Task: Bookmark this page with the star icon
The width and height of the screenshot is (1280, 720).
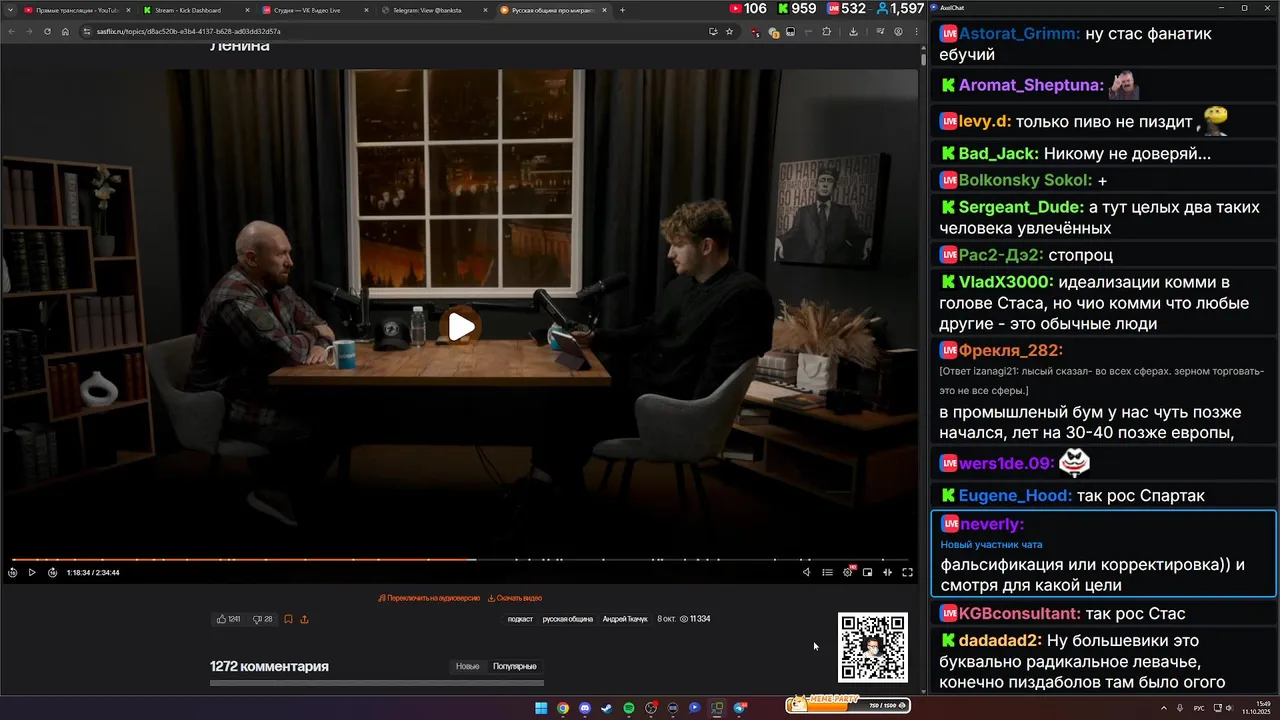Action: tap(730, 31)
